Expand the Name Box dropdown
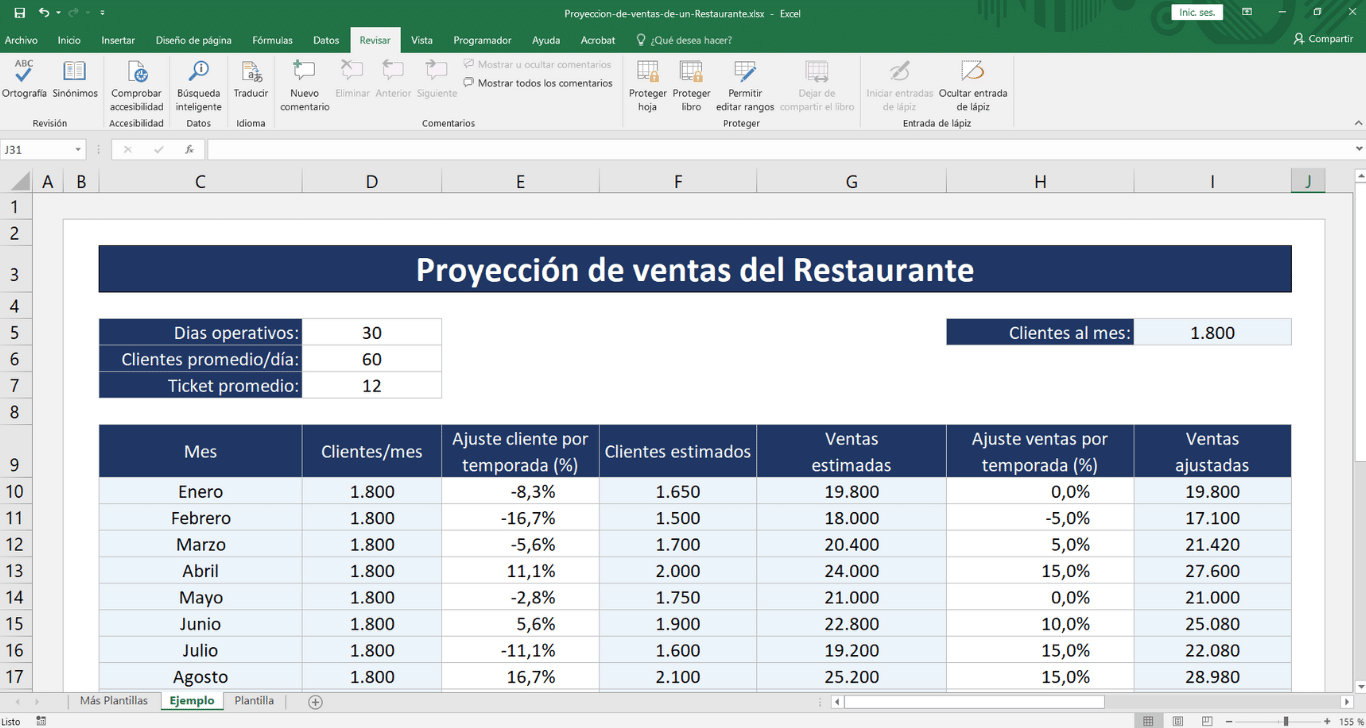Screen dimensions: 1366x728 (78, 150)
